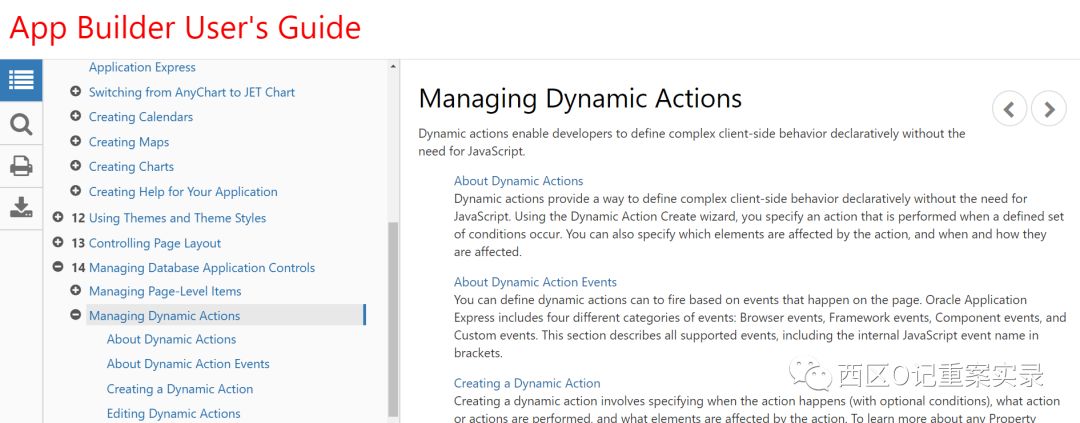Viewport: 1080px width, 423px height.
Task: Go to previous page arrow button
Action: pyautogui.click(x=1009, y=109)
